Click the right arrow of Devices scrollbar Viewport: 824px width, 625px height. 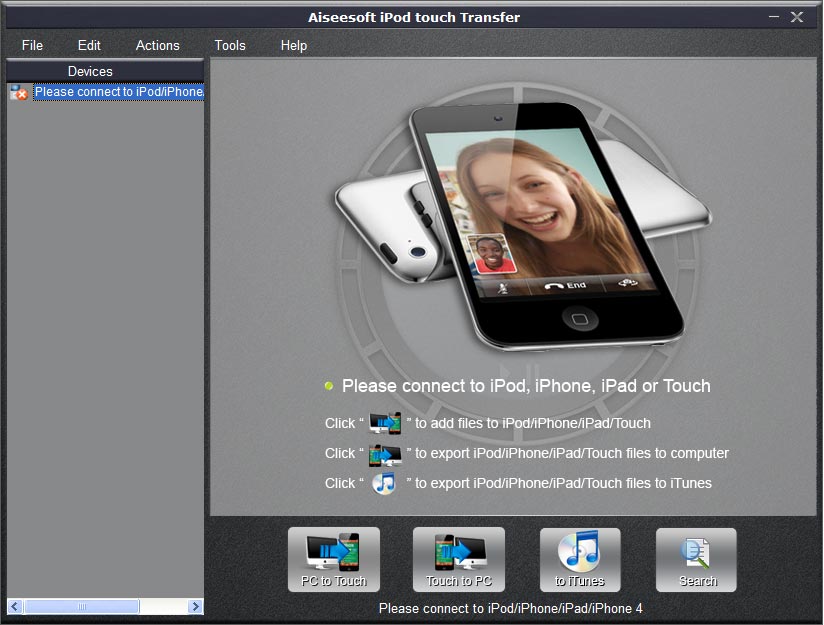pyautogui.click(x=195, y=606)
